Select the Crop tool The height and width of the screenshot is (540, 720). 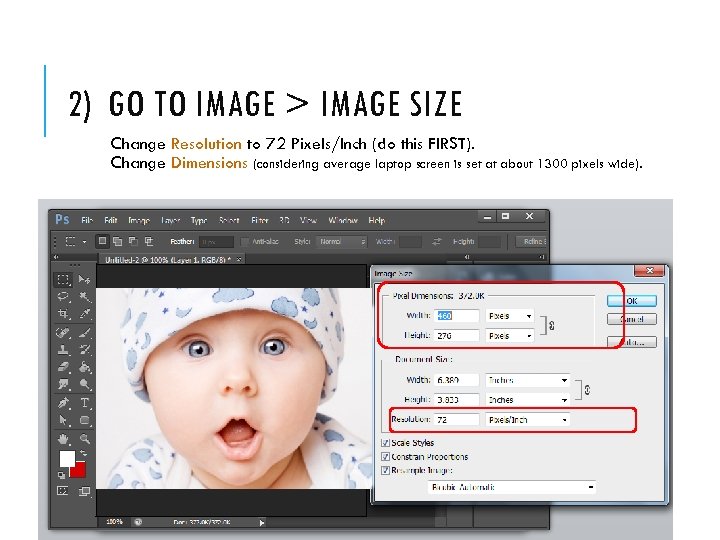(63, 314)
